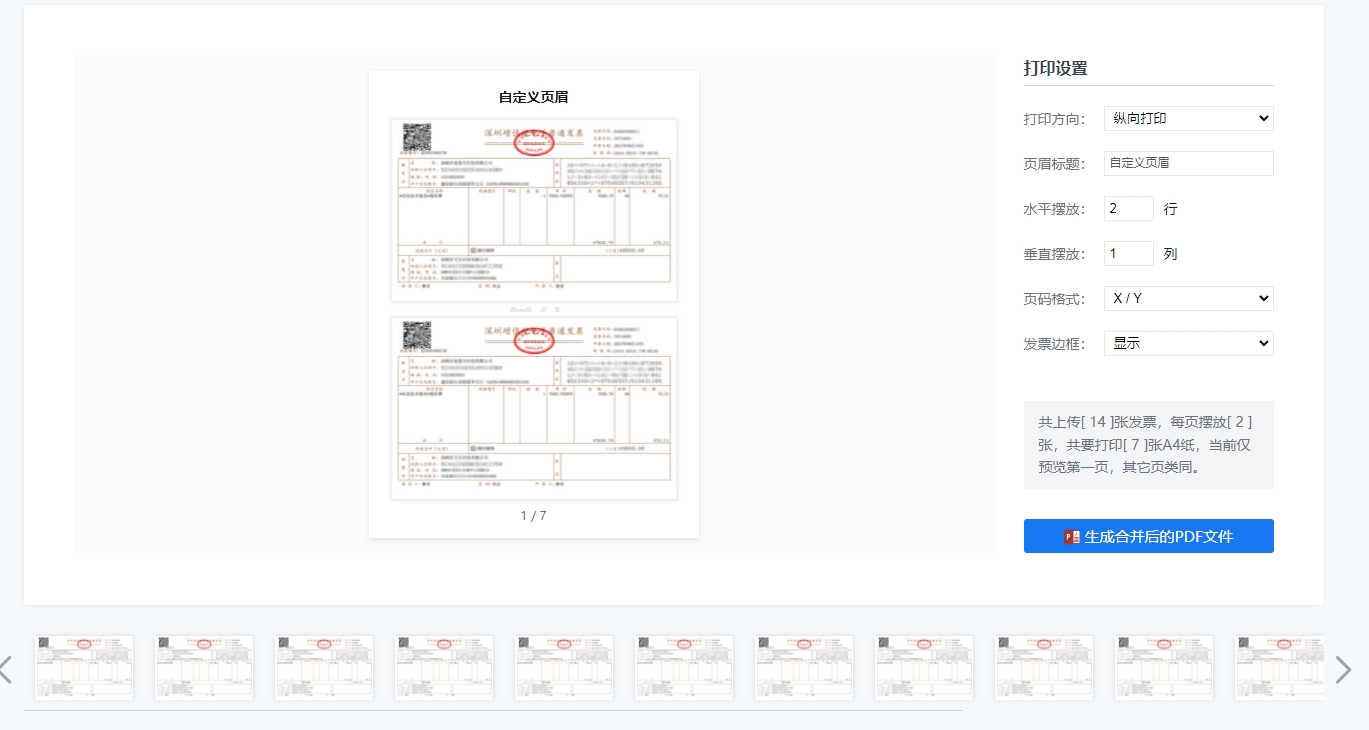Click the right arrow of thumbnail carousel
Viewport: 1369px width, 730px height.
[1343, 669]
